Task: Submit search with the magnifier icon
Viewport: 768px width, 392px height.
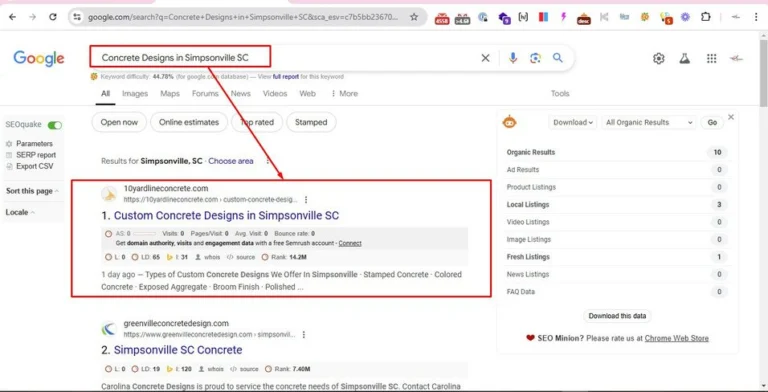Action: tap(557, 58)
